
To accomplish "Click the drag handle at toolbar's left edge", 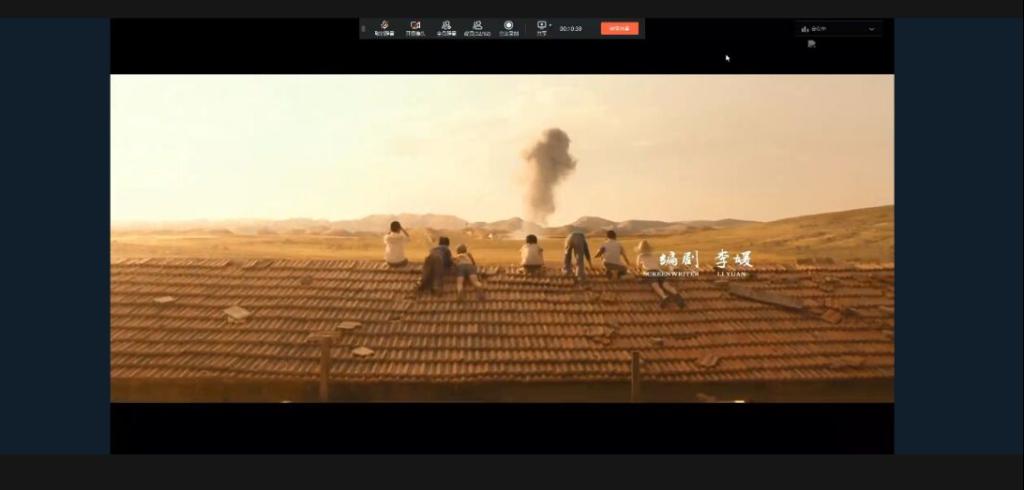I will coord(364,28).
